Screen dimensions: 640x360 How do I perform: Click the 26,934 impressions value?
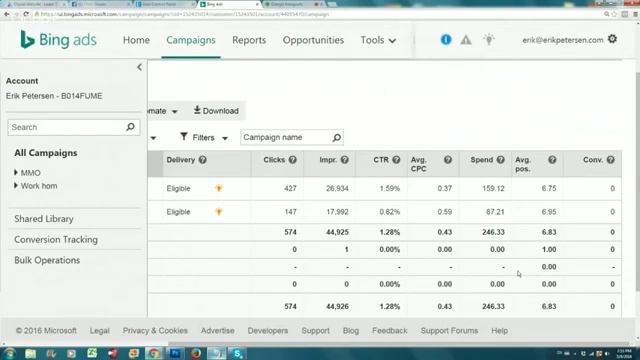point(337,189)
